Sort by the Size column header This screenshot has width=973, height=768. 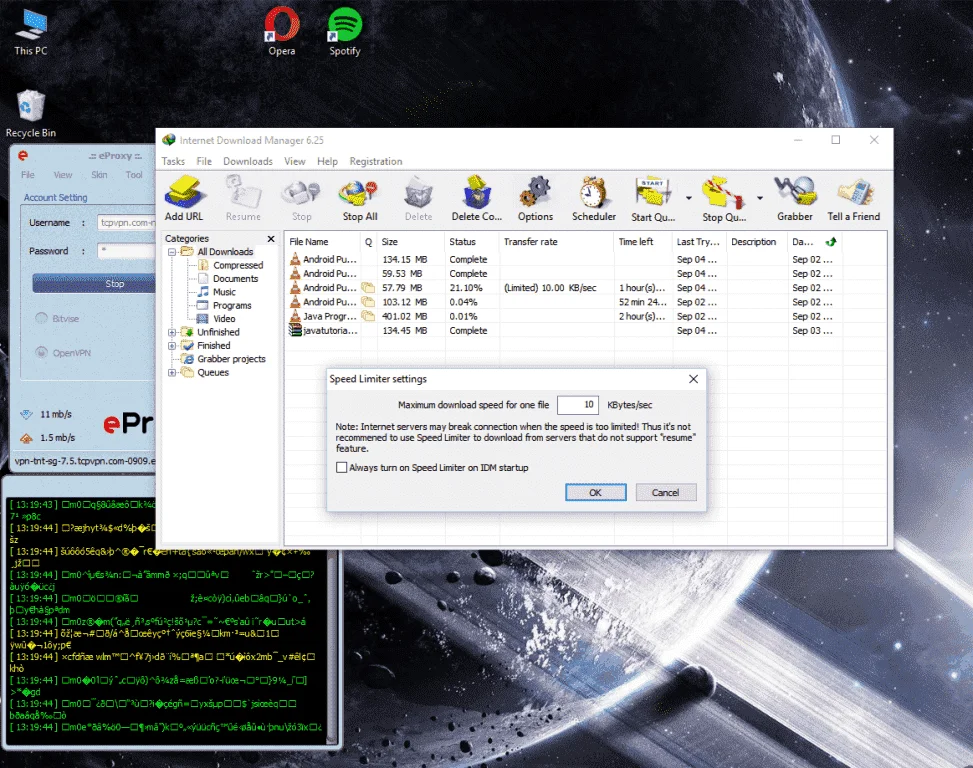pos(411,242)
